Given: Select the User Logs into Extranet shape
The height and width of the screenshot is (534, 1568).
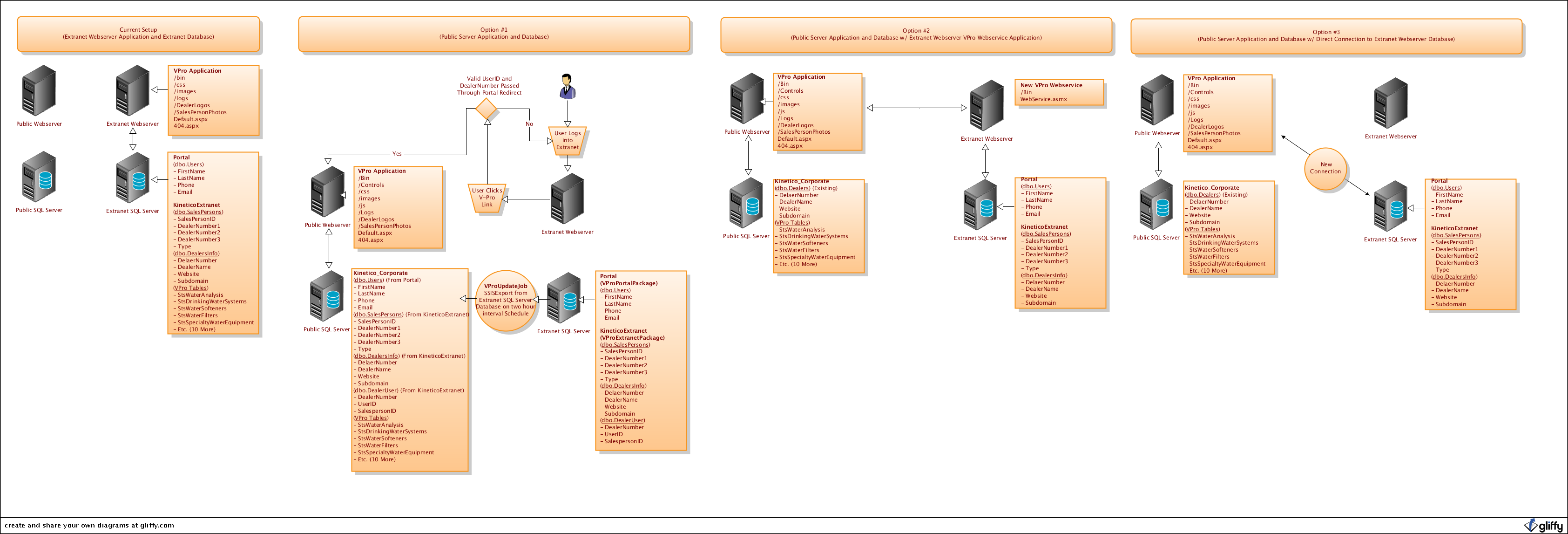Looking at the screenshot, I should (x=568, y=141).
